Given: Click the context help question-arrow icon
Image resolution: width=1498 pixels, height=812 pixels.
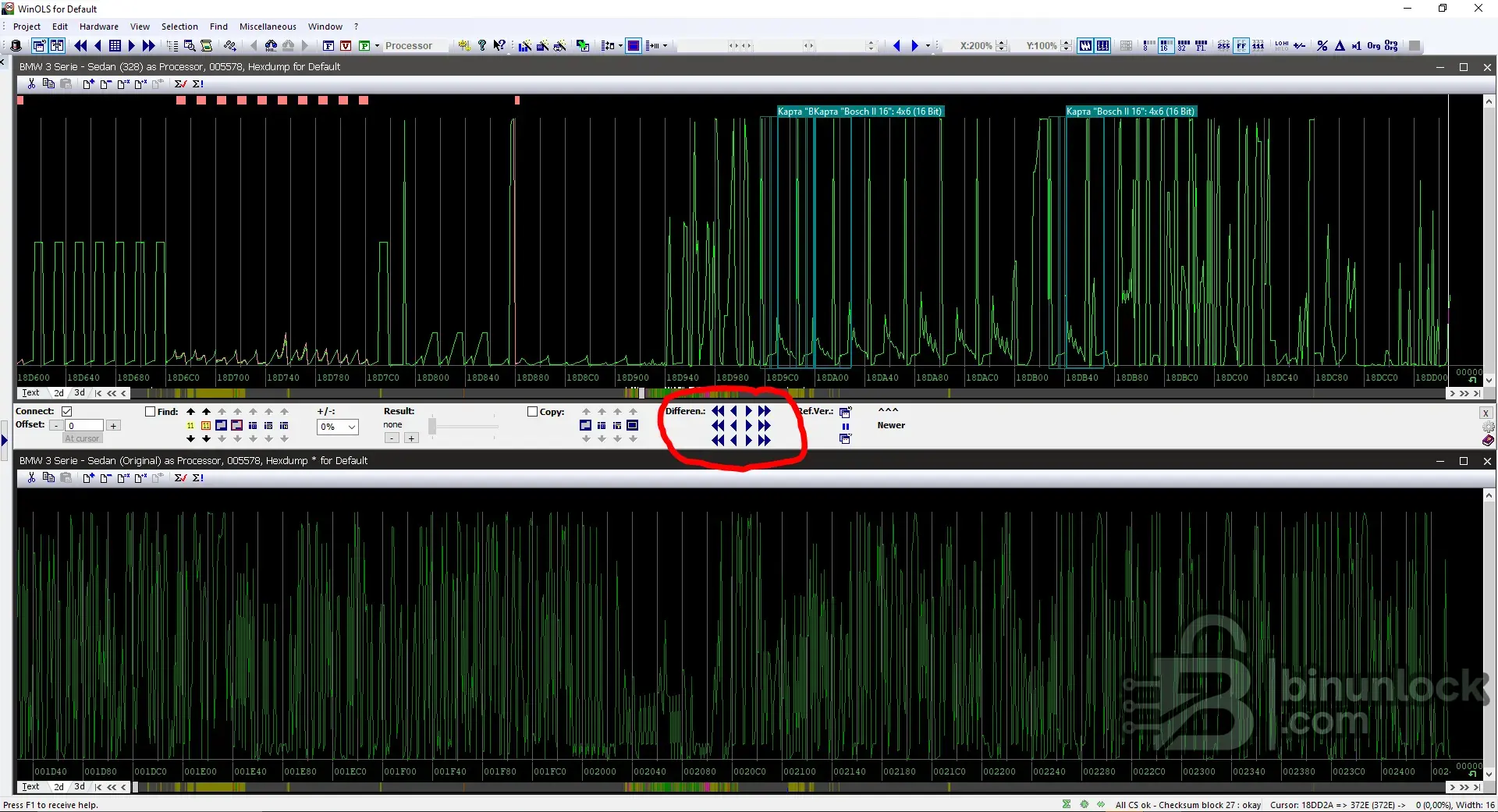Looking at the screenshot, I should [x=499, y=46].
